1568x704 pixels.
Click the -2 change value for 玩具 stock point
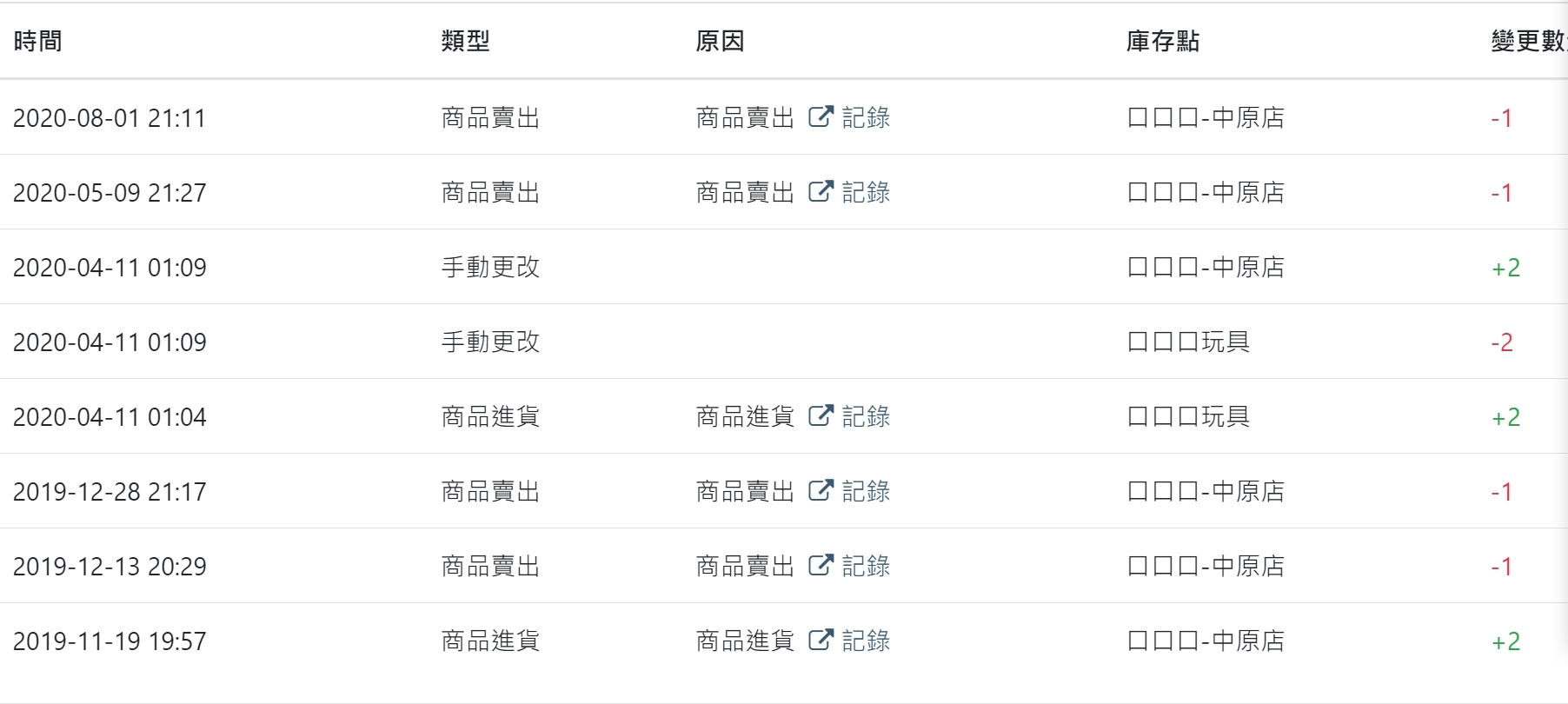1502,342
